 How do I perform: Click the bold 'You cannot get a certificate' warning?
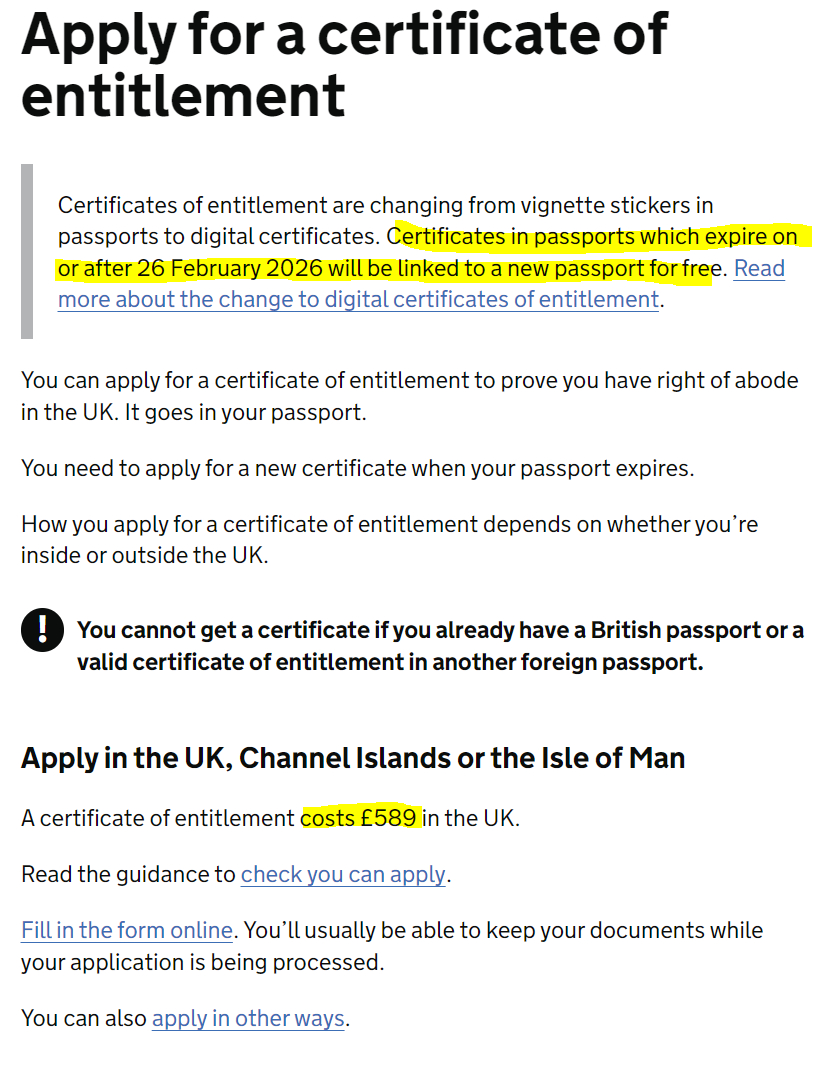pos(440,646)
